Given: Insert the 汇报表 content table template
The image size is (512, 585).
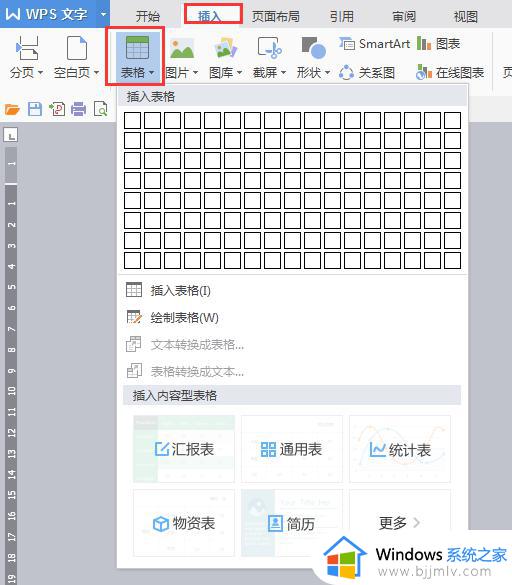Looking at the screenshot, I should [184, 449].
